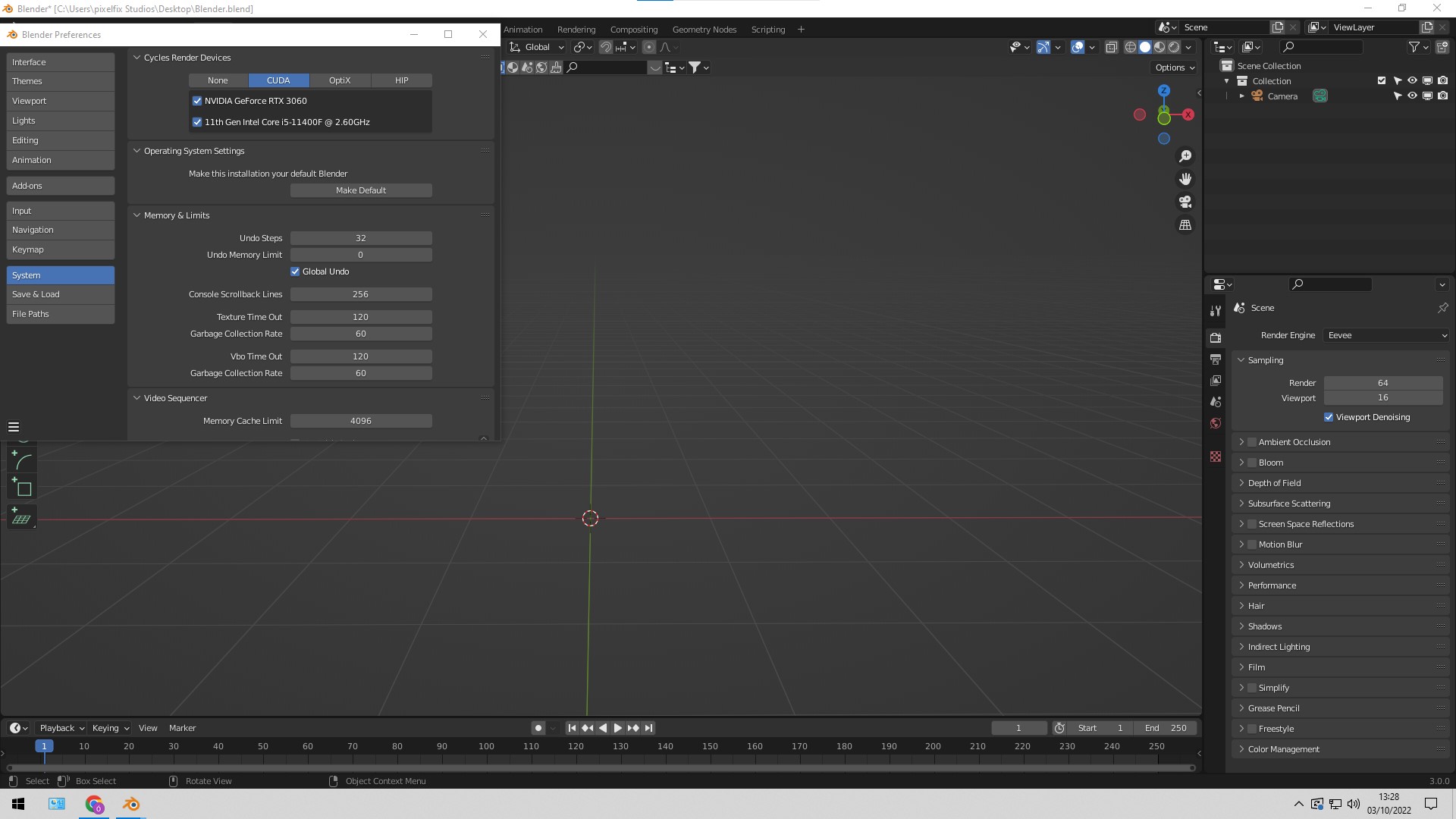Uncheck the Global Undo option

tap(295, 271)
